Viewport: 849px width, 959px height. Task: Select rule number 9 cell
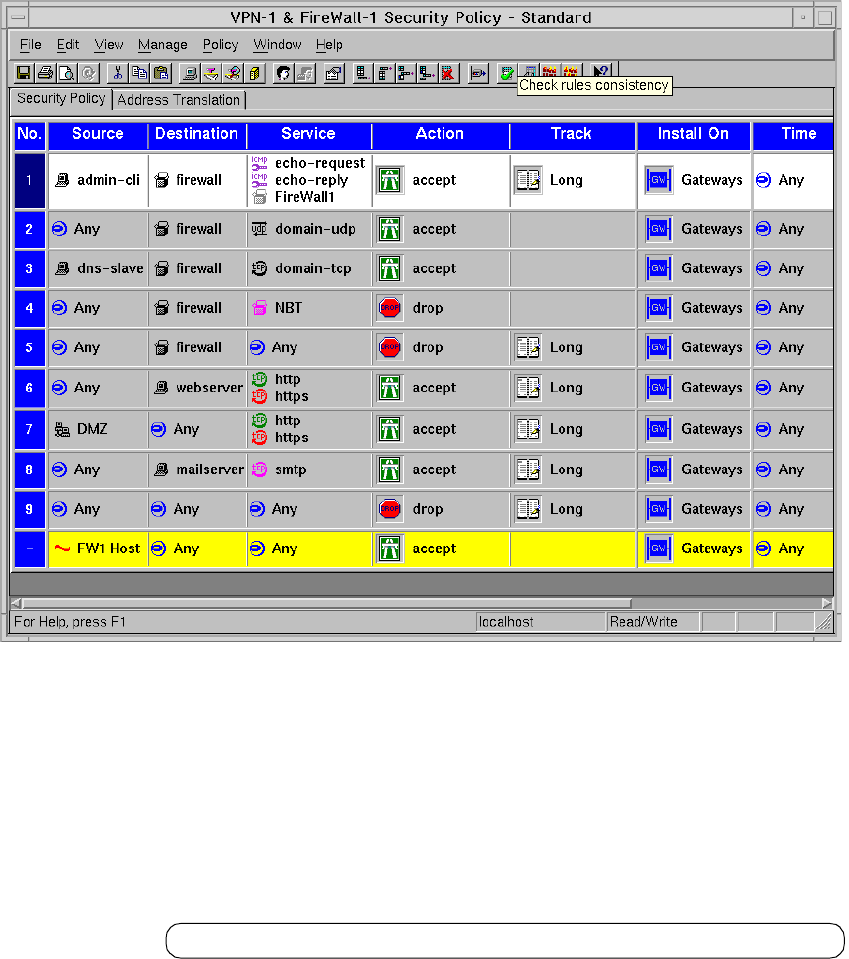click(x=29, y=509)
